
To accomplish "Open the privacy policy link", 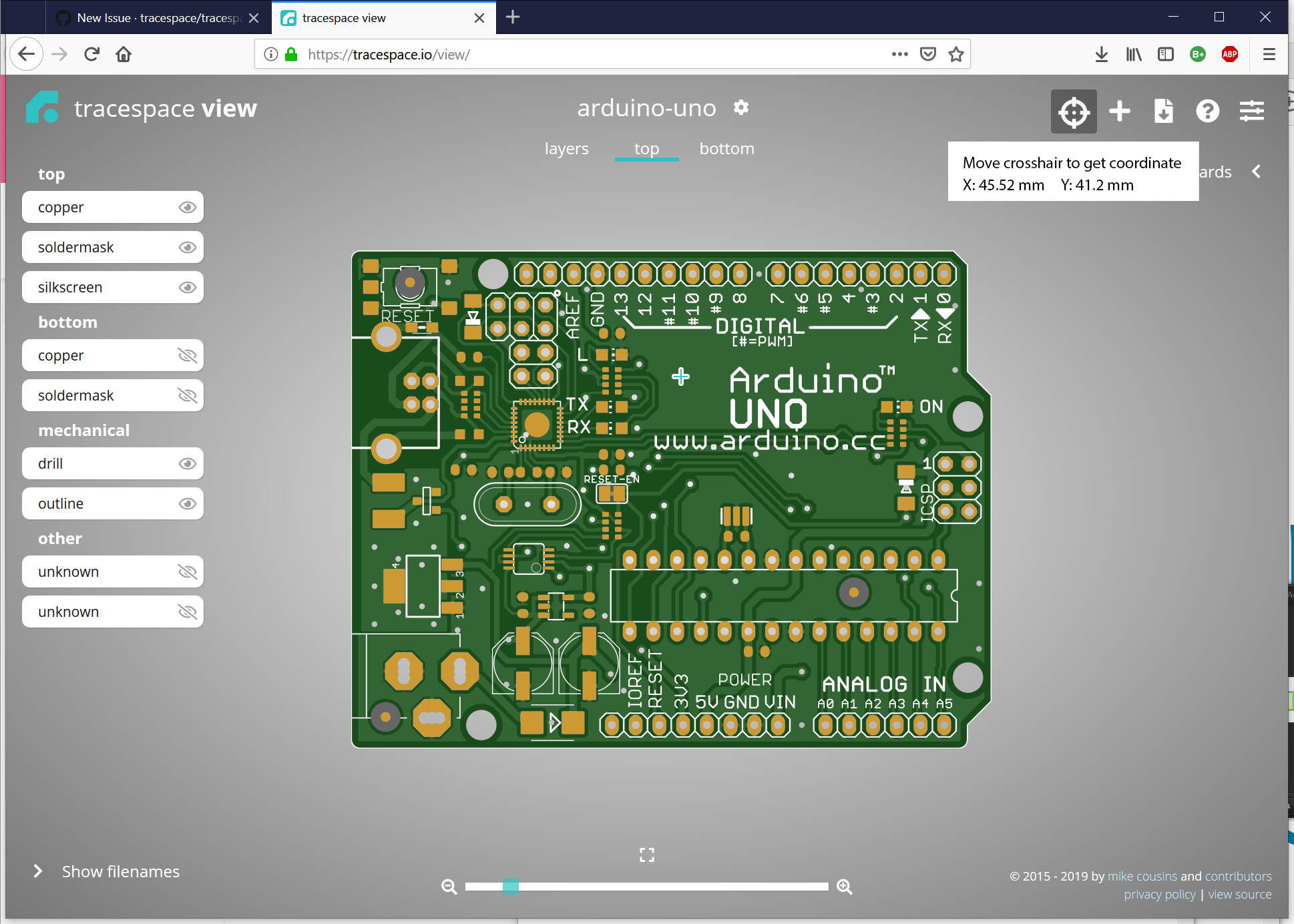I will point(1159,894).
